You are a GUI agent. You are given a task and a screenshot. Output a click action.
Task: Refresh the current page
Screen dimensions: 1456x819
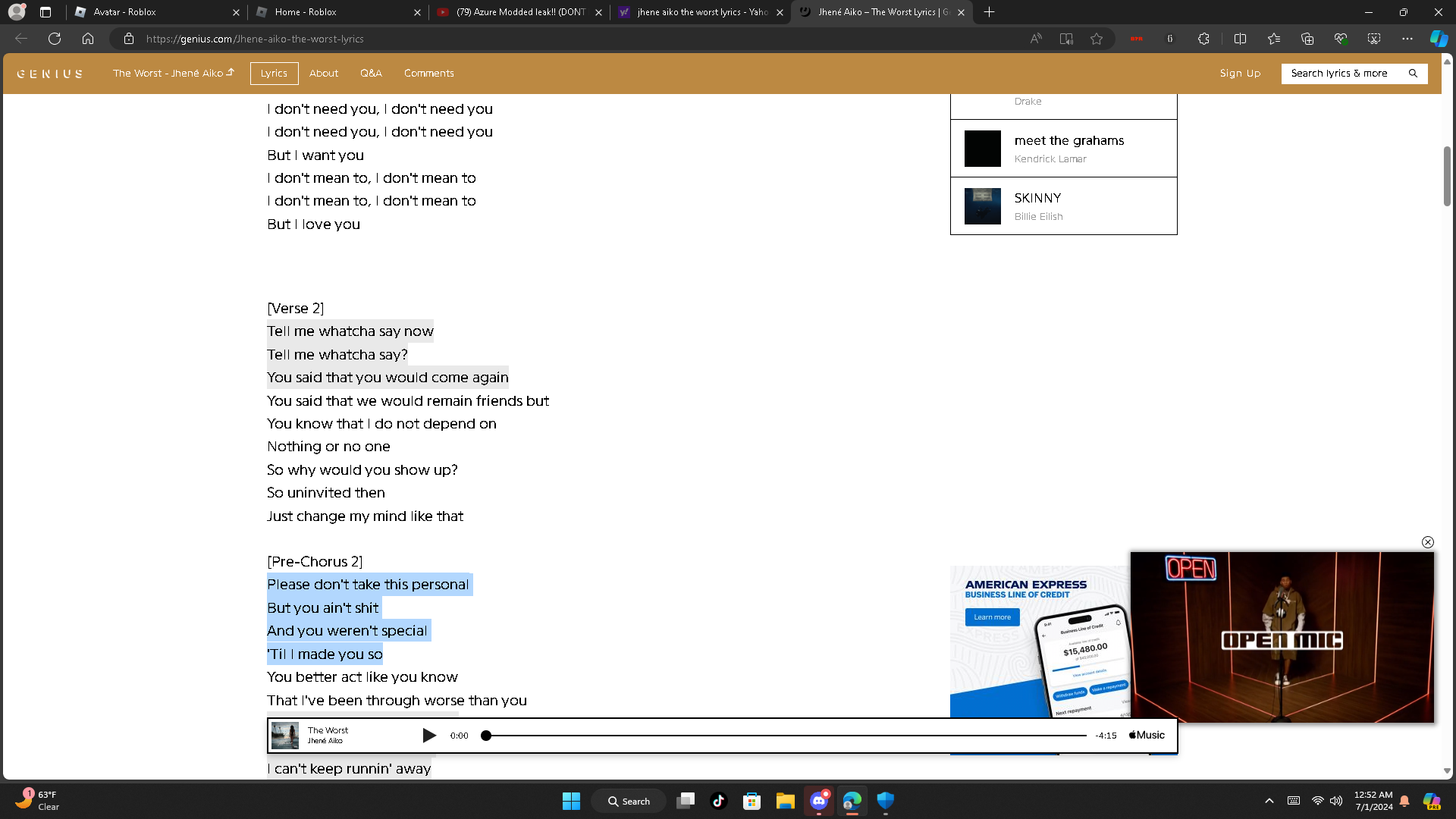(x=55, y=39)
